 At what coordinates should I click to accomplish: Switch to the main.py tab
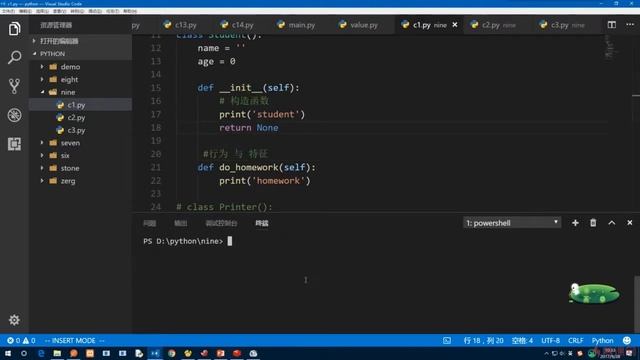296,25
